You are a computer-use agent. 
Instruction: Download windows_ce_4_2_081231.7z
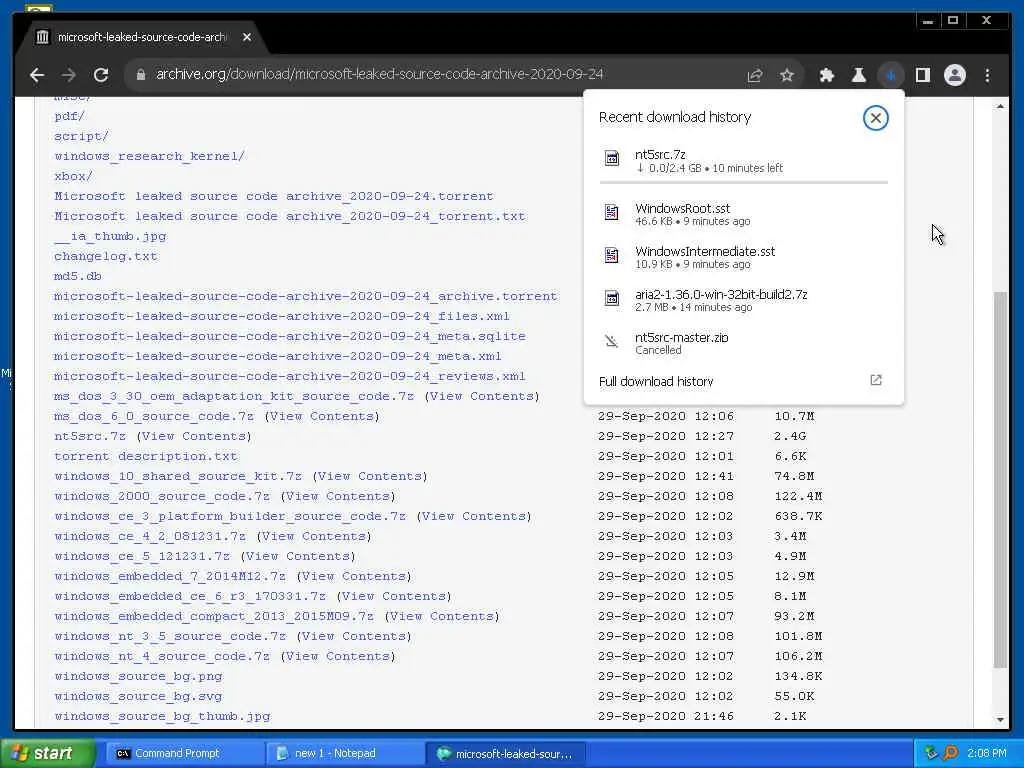[x=150, y=536]
